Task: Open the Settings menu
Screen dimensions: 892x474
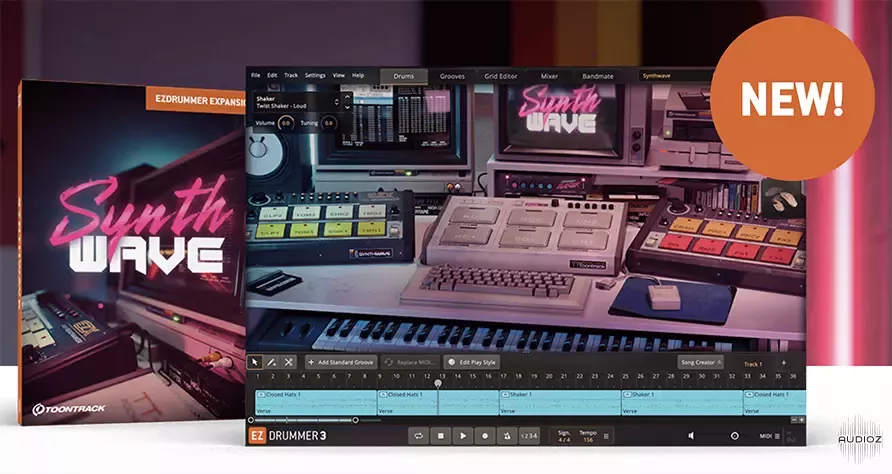Action: tap(315, 75)
